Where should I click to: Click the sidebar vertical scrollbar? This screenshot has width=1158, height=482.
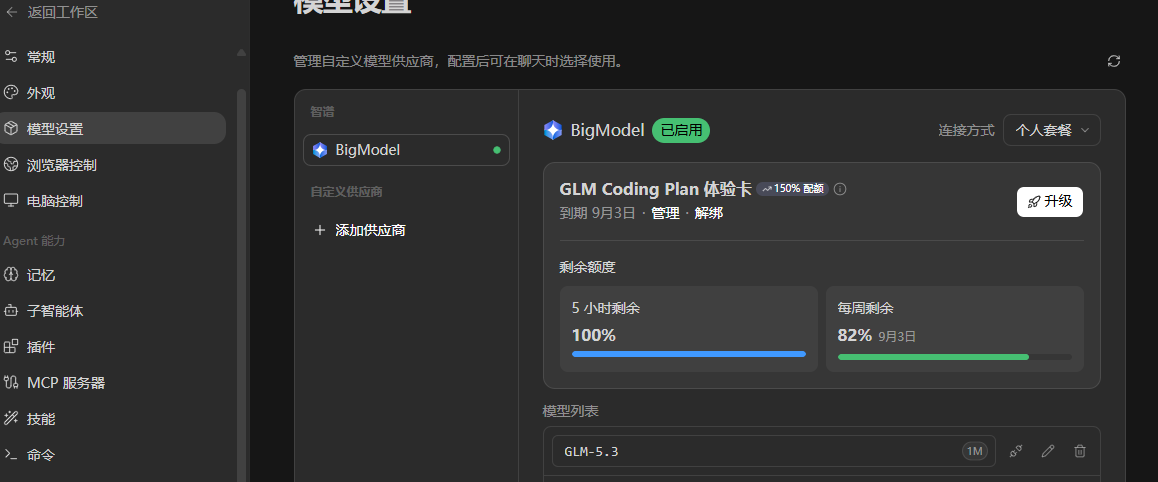tap(241, 286)
